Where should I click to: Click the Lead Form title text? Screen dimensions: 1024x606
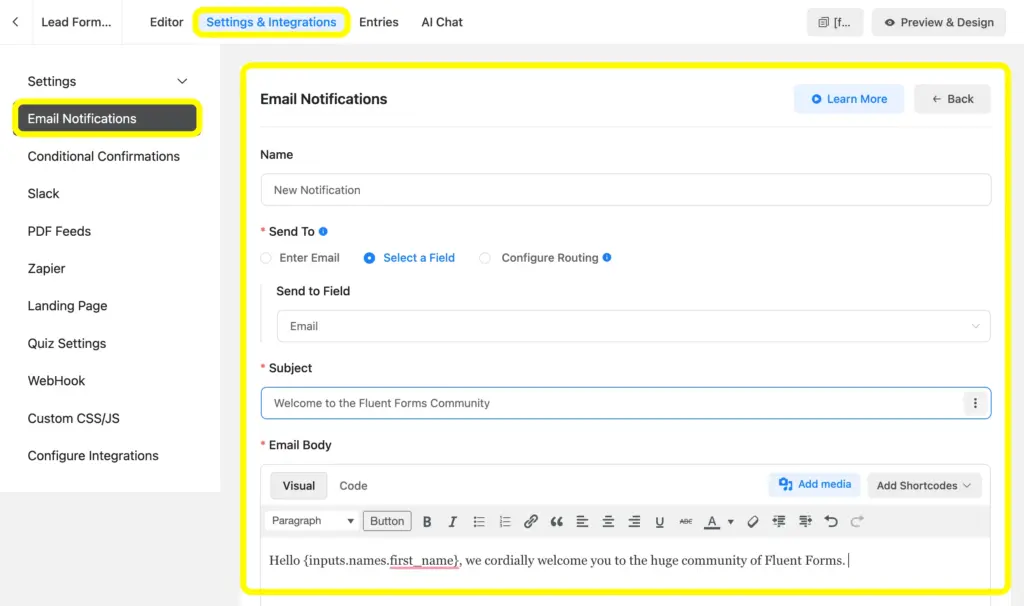click(76, 22)
